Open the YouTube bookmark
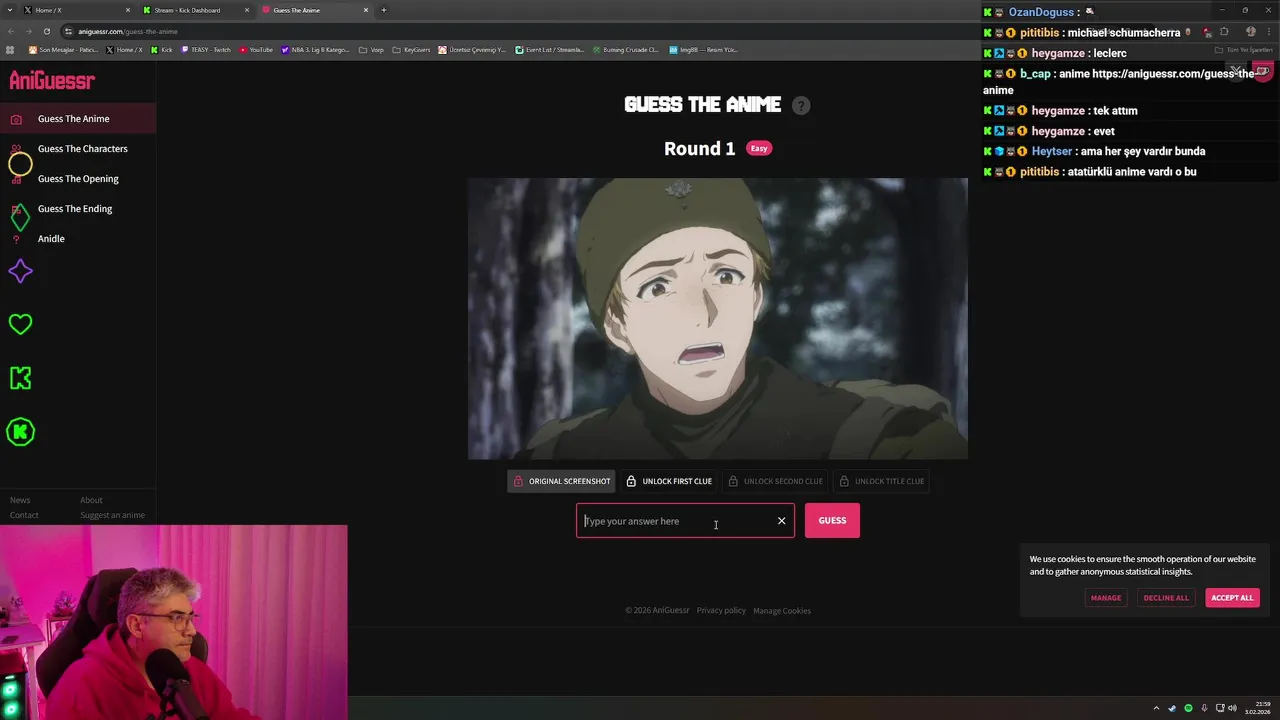The height and width of the screenshot is (720, 1280). [x=256, y=49]
